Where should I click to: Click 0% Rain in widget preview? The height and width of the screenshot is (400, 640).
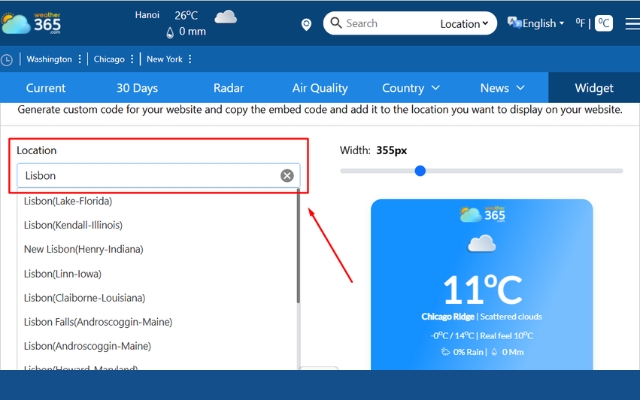[468, 352]
